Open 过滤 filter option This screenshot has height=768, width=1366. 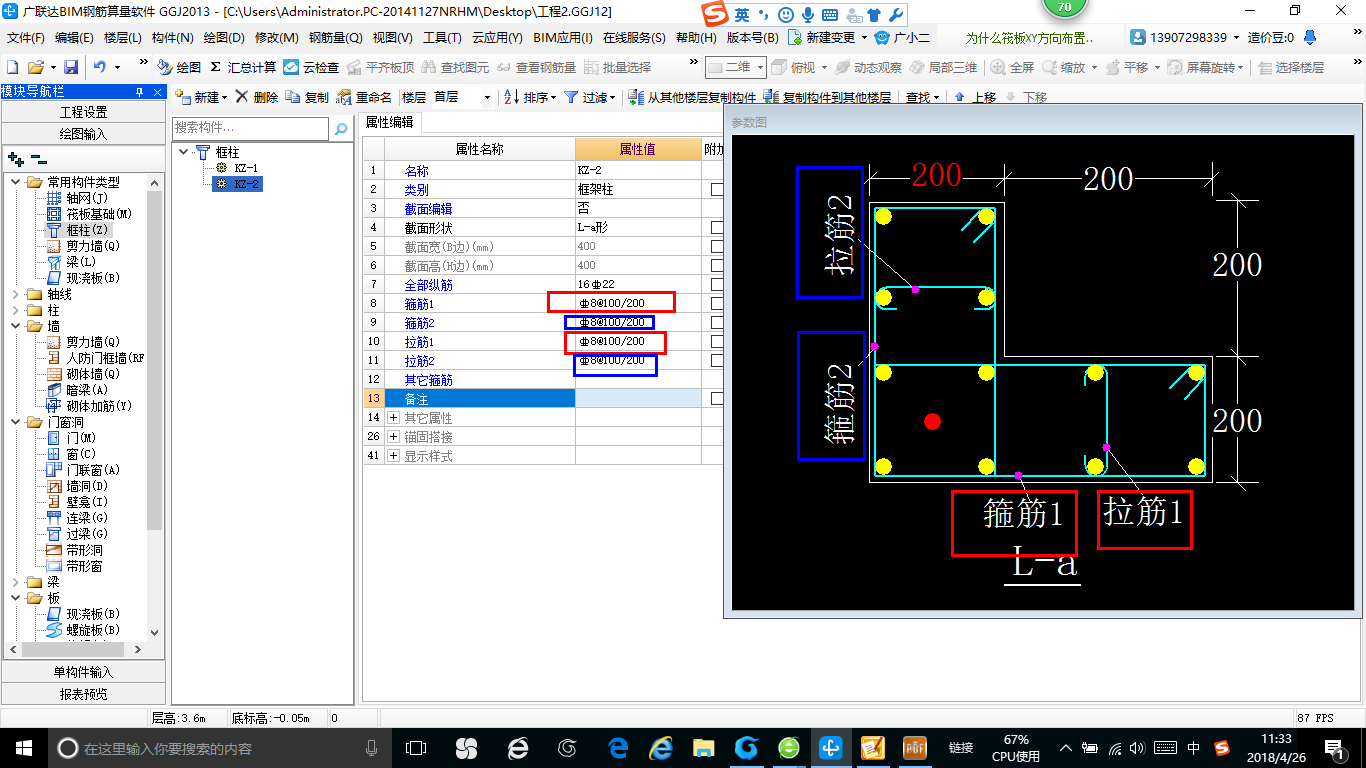[x=590, y=97]
